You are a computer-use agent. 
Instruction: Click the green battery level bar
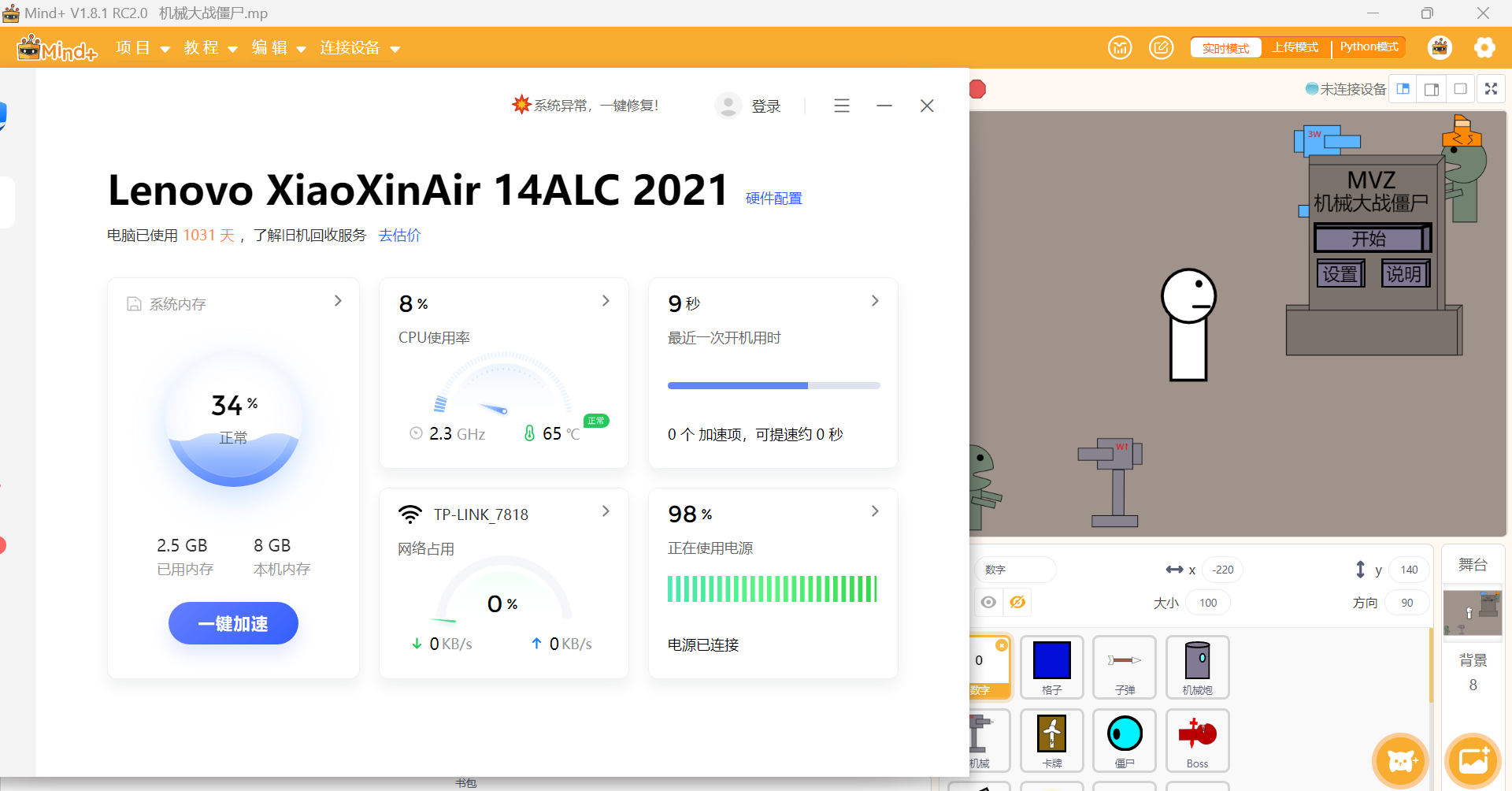click(x=773, y=589)
